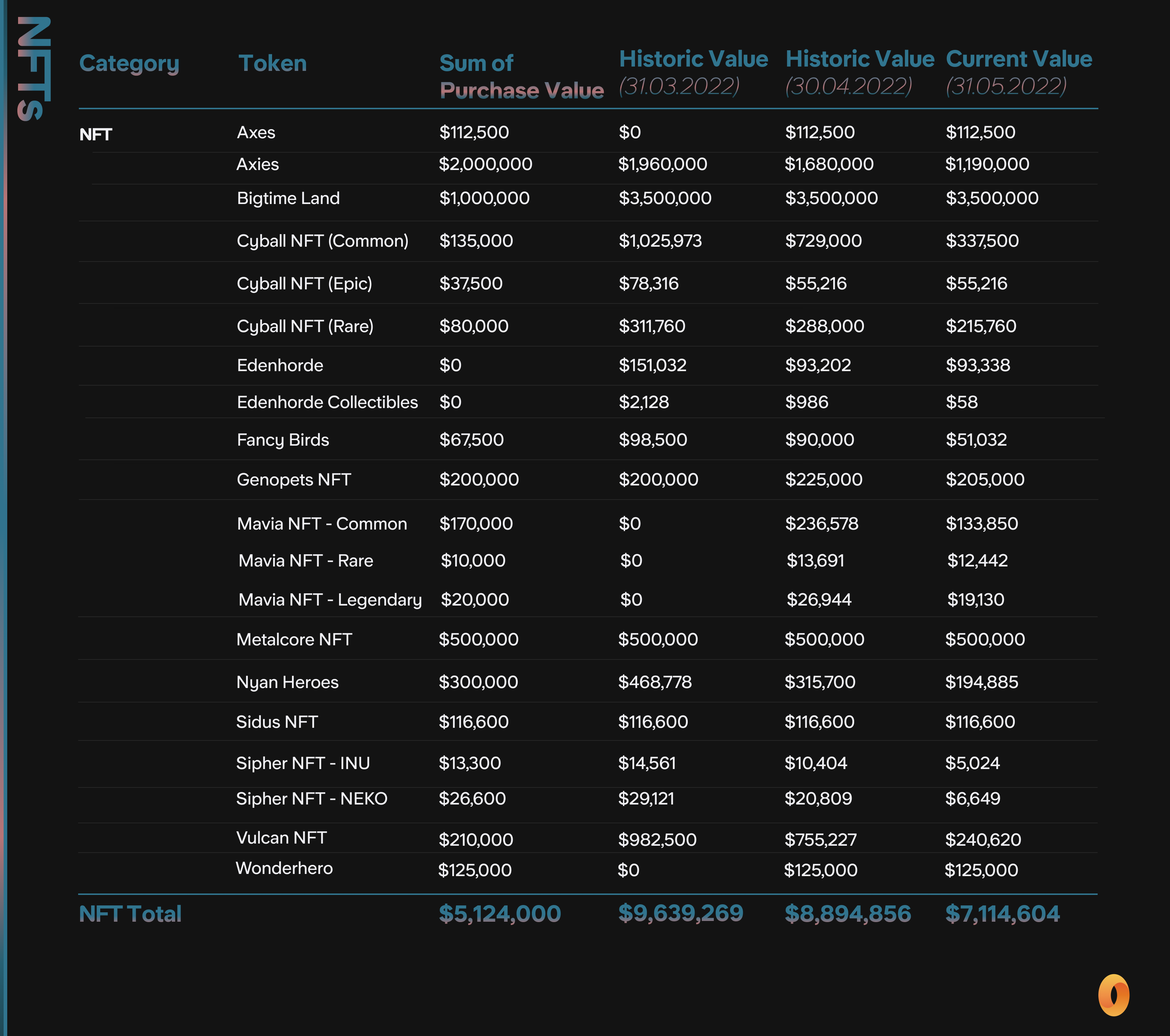The width and height of the screenshot is (1170, 1036).
Task: Click Edenhorde Collectibles current value $58
Action: (962, 402)
